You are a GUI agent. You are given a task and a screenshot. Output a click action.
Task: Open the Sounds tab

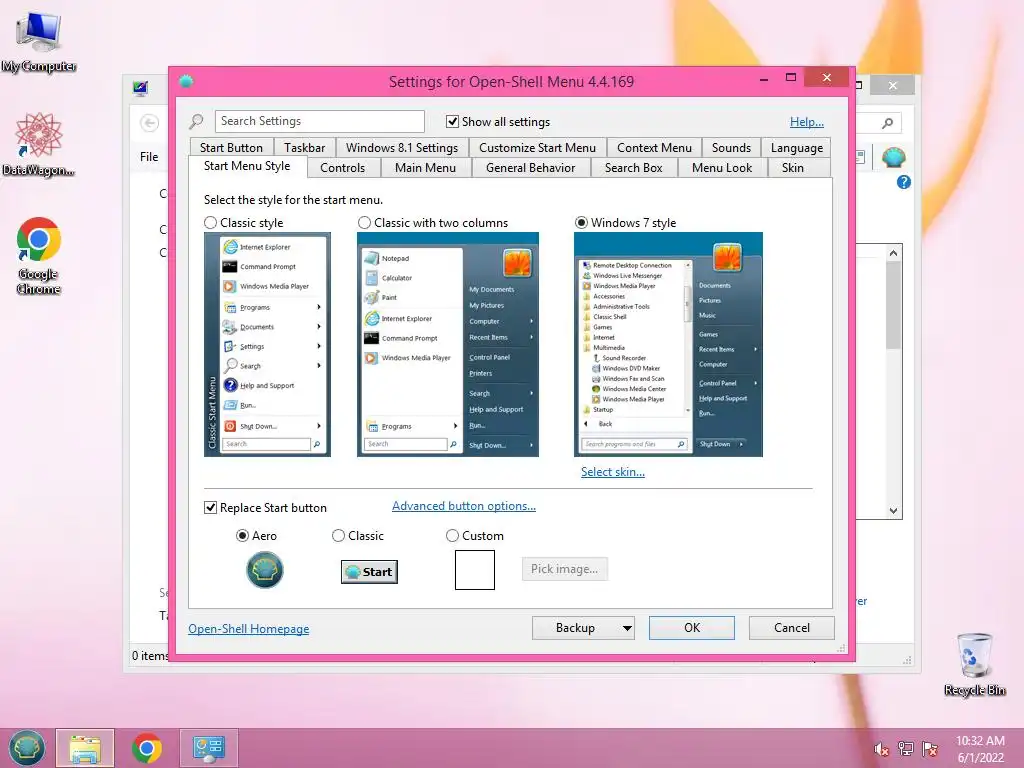point(731,148)
